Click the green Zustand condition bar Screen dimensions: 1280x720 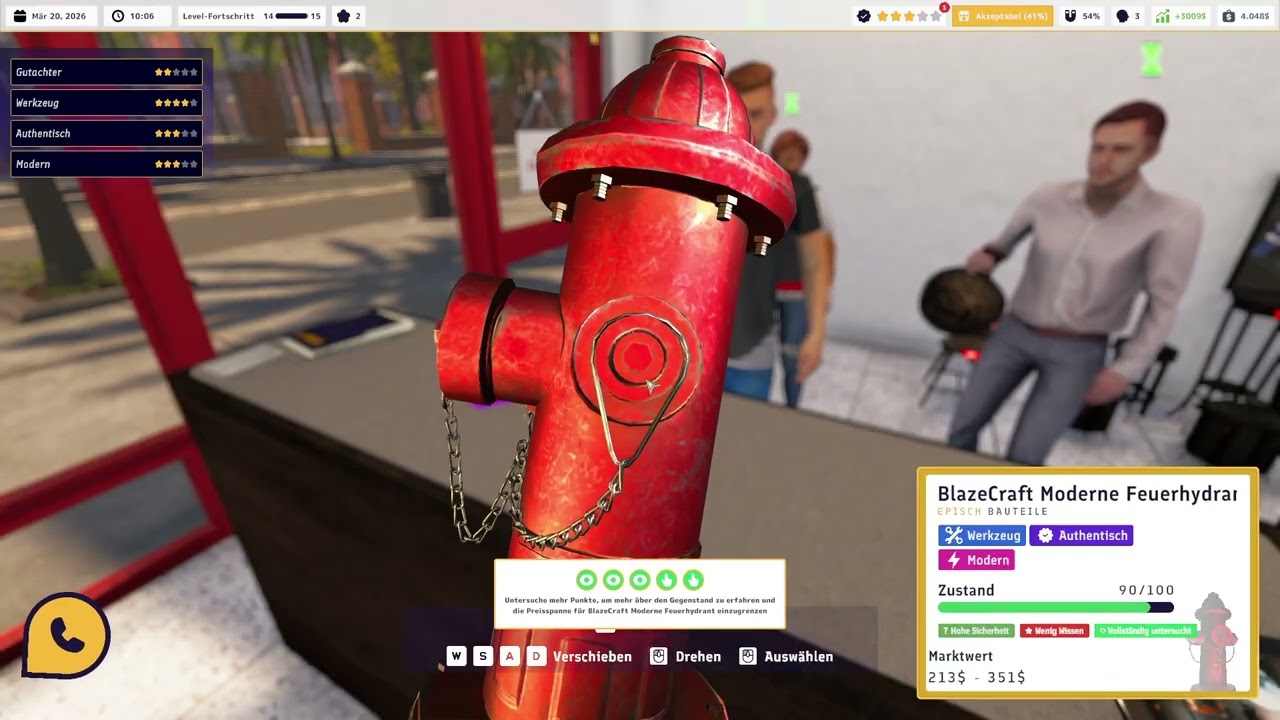1055,608
